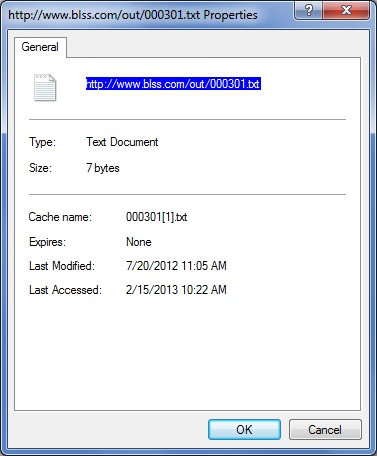Click the '7 bytes' size value

click(103, 168)
